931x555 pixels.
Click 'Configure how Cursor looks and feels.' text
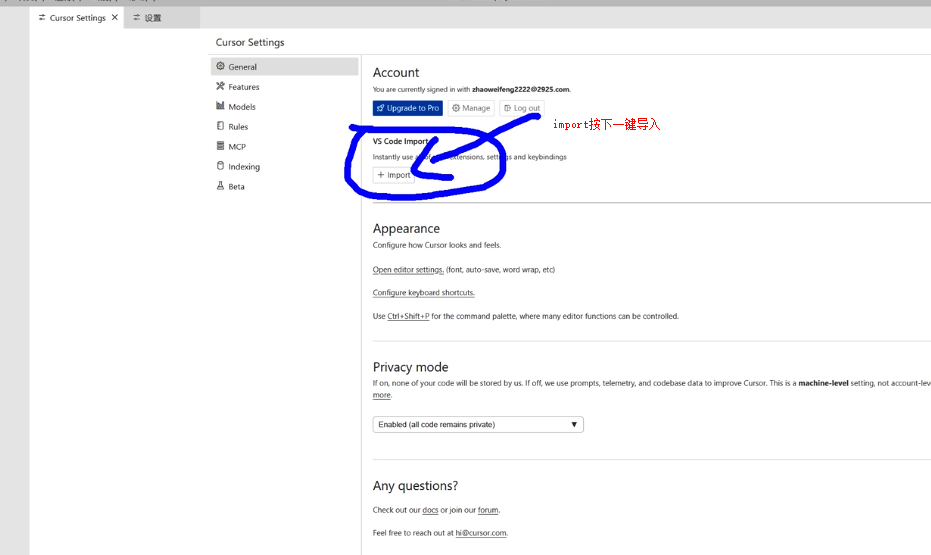click(x=436, y=245)
